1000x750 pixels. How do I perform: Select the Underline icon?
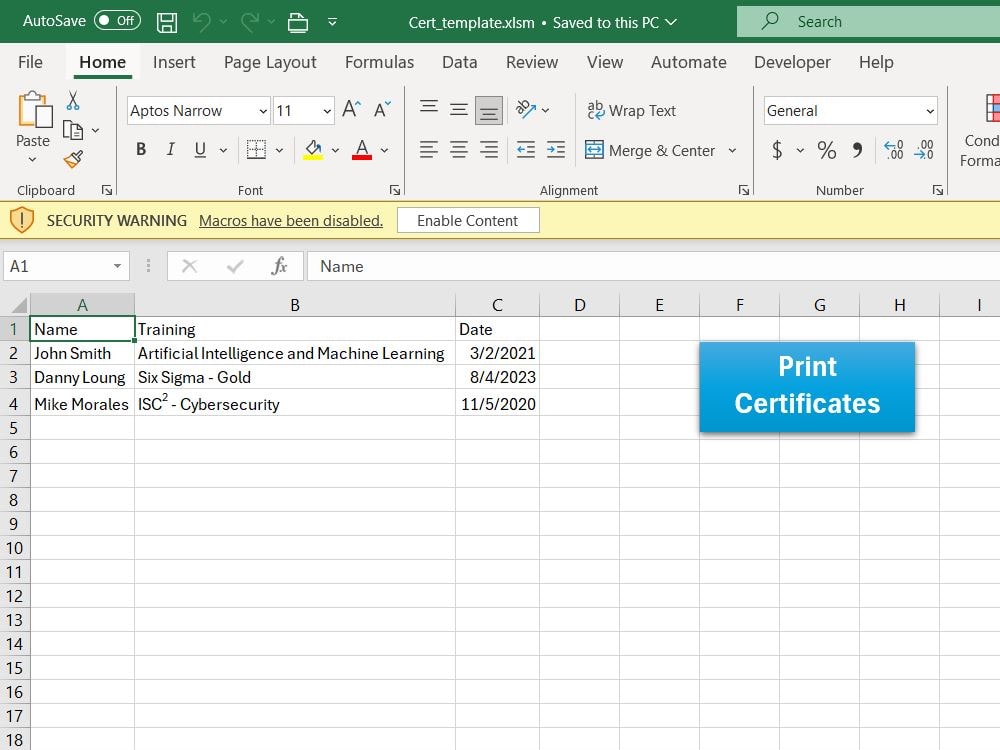[199, 149]
